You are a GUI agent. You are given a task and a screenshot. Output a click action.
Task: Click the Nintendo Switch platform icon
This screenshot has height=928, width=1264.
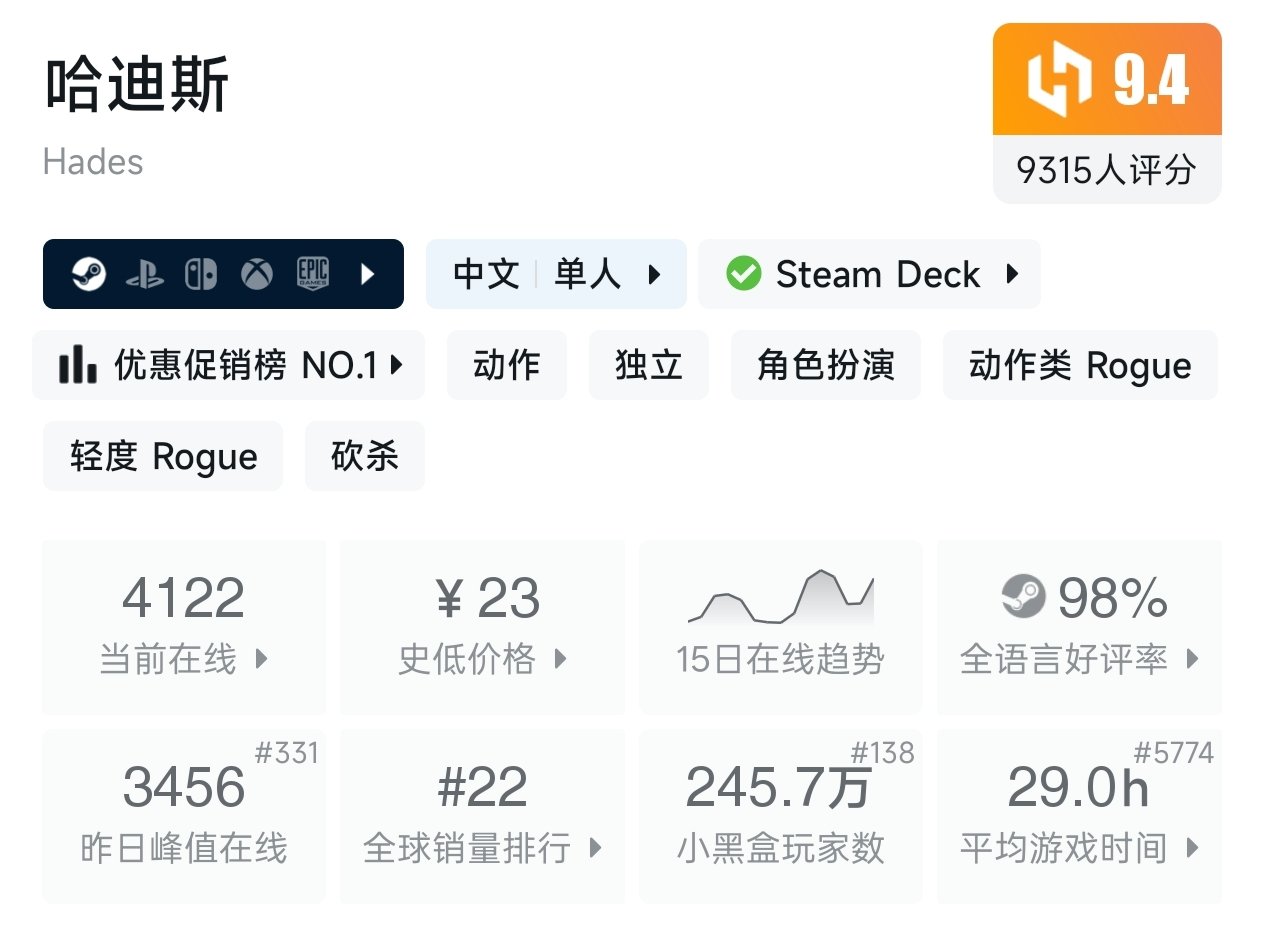201,274
